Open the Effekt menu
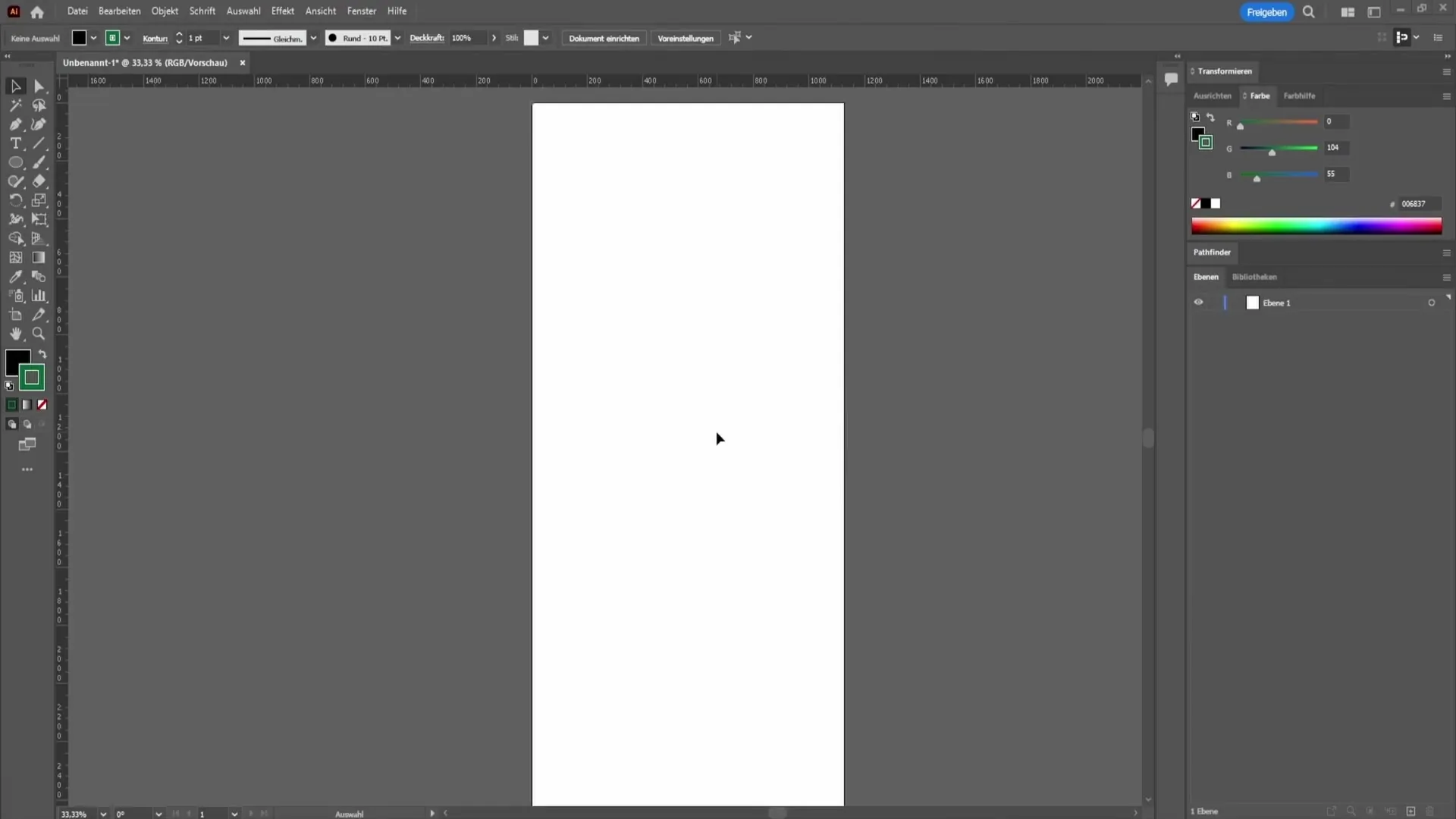Image resolution: width=1456 pixels, height=819 pixels. pos(282,11)
